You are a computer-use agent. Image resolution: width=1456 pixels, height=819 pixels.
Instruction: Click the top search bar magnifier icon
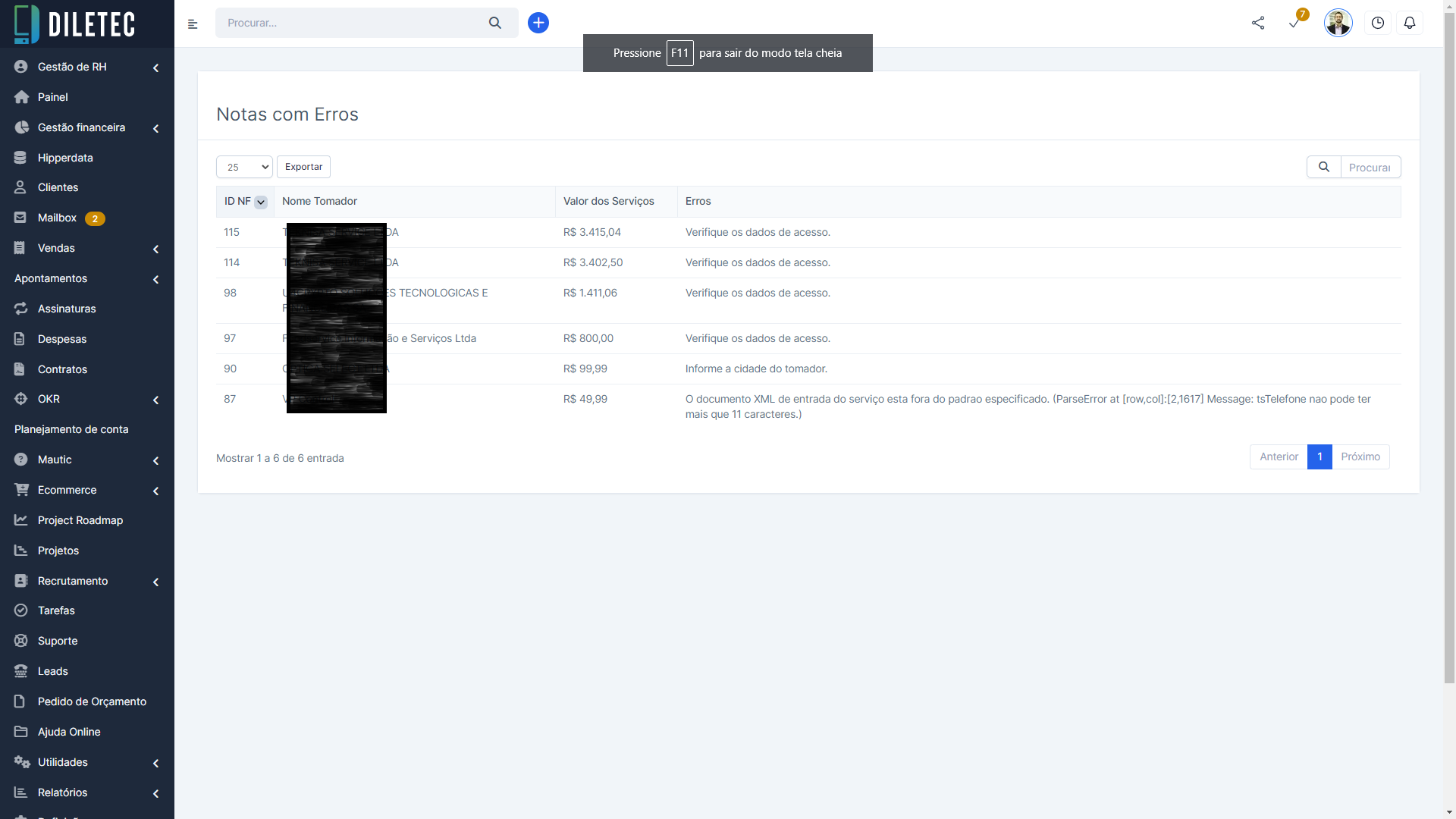[495, 23]
